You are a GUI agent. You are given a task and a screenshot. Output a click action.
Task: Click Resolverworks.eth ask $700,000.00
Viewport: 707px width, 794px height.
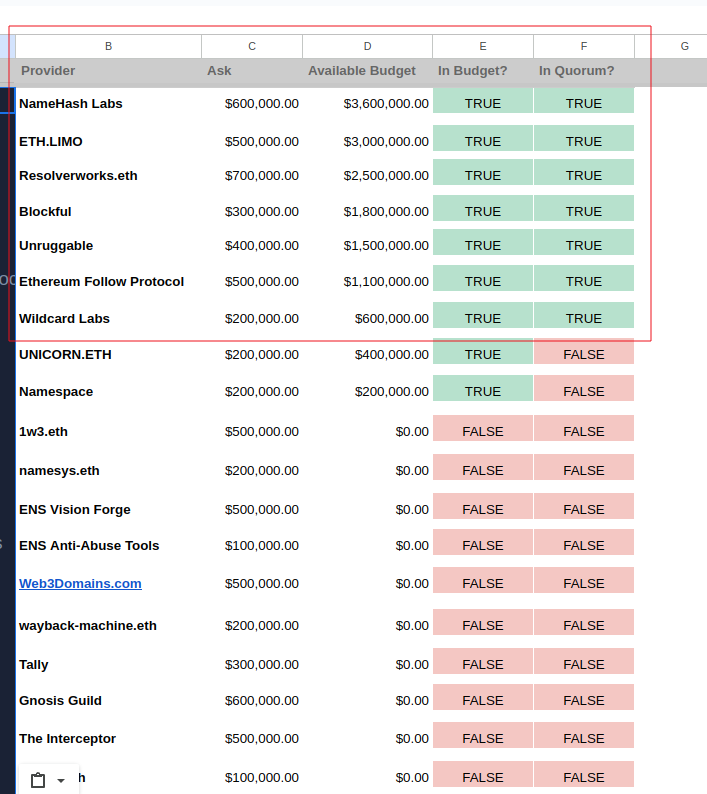pyautogui.click(x=262, y=175)
